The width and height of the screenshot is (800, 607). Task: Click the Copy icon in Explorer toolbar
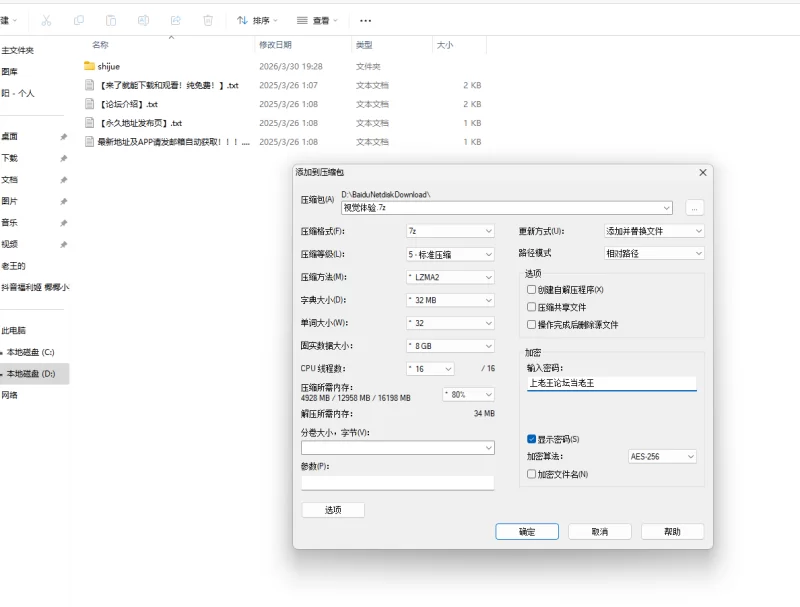tap(79, 20)
